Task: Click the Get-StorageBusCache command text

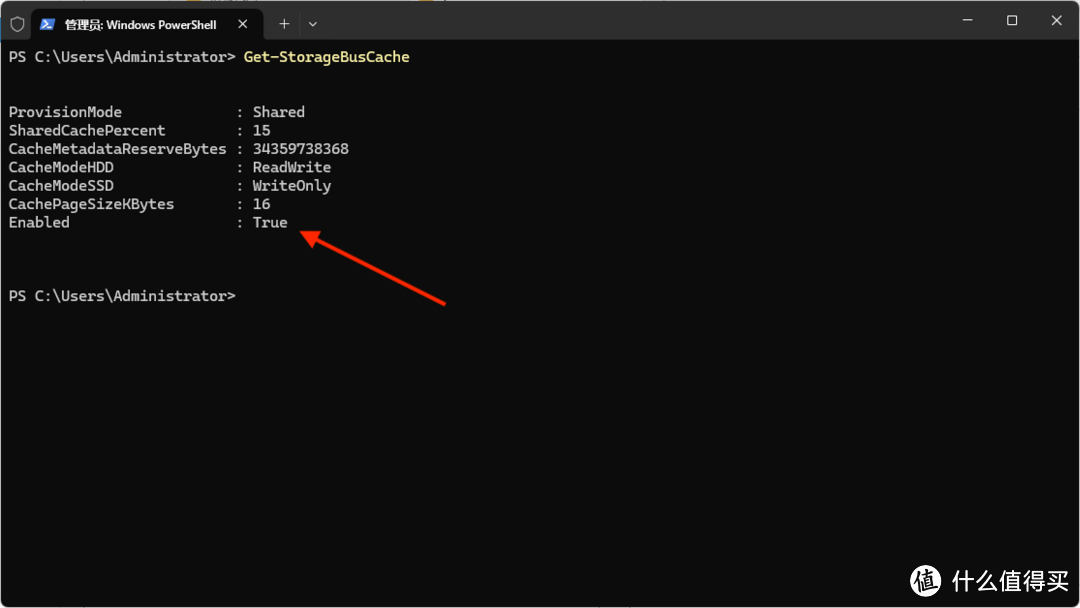Action: [x=326, y=57]
